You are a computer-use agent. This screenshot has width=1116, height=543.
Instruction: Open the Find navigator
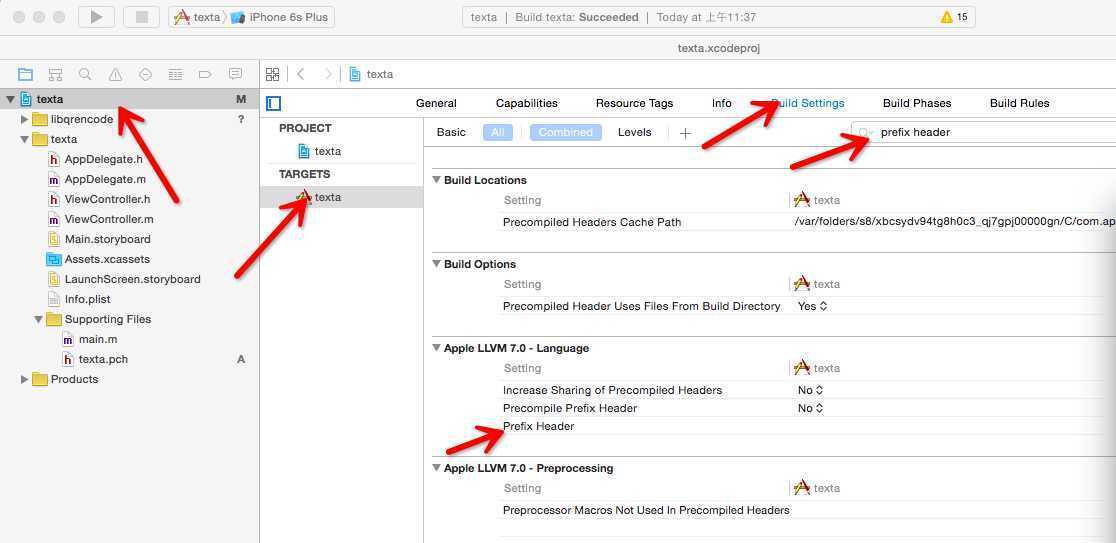click(x=85, y=74)
